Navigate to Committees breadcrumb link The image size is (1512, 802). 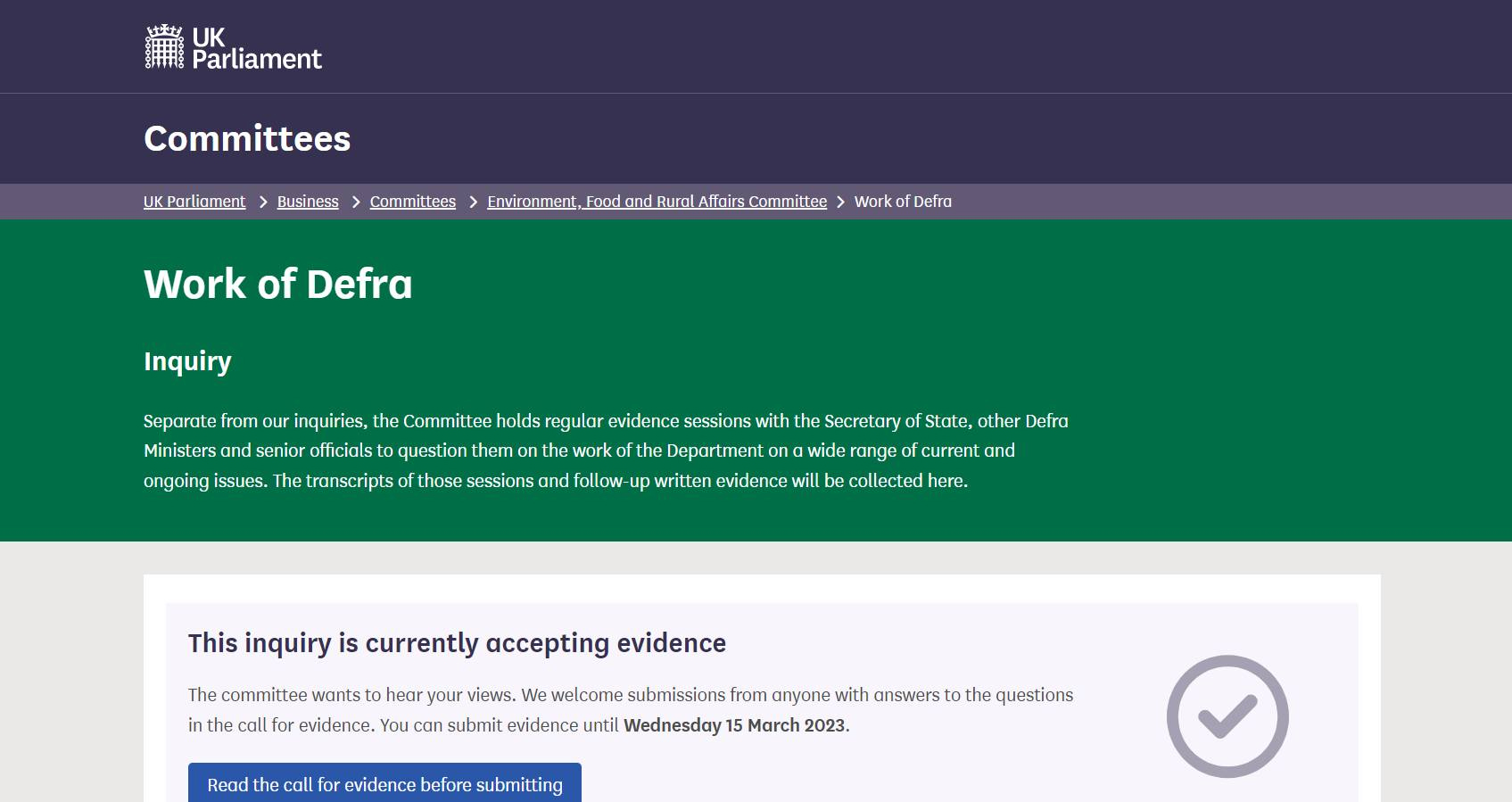click(x=413, y=202)
